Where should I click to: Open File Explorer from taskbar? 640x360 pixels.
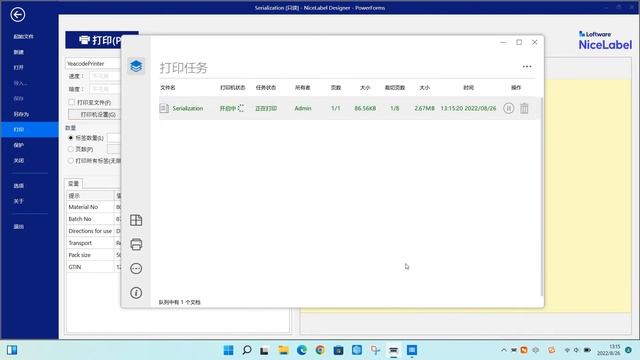[x=283, y=350]
